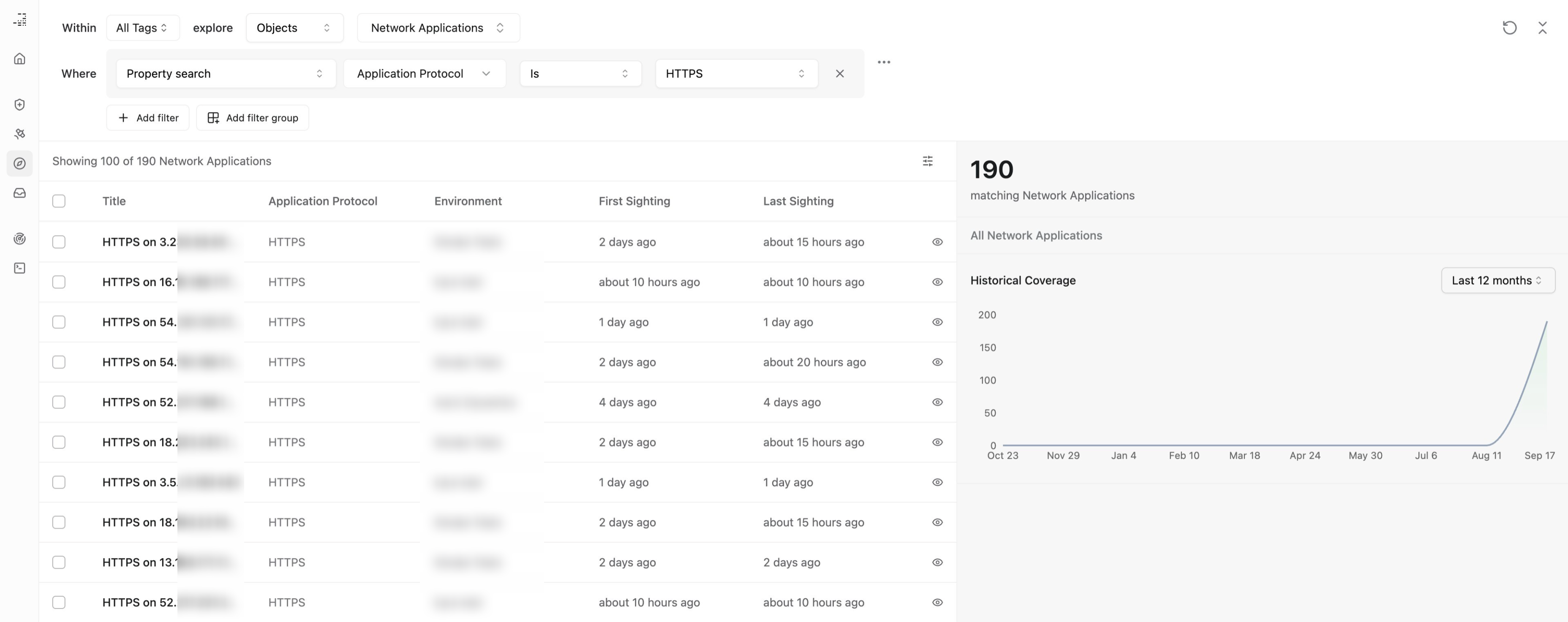Reset query with the circular arrow icon
The height and width of the screenshot is (622, 1568).
coord(1509,28)
